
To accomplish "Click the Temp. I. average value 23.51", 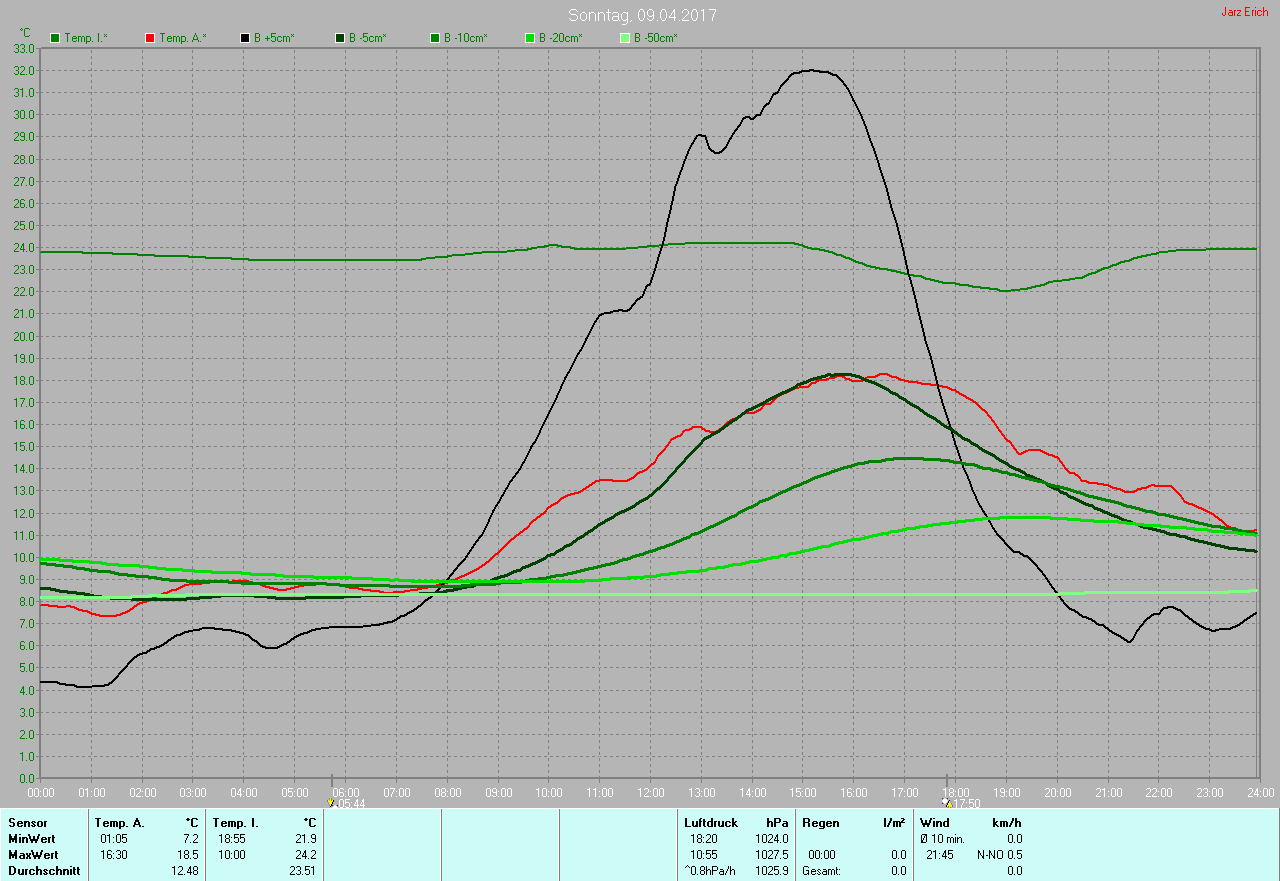I will tap(303, 871).
